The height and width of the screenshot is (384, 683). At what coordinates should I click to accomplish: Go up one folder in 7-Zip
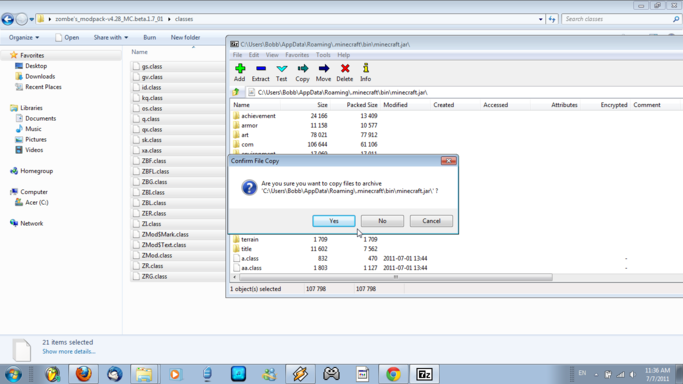[236, 92]
